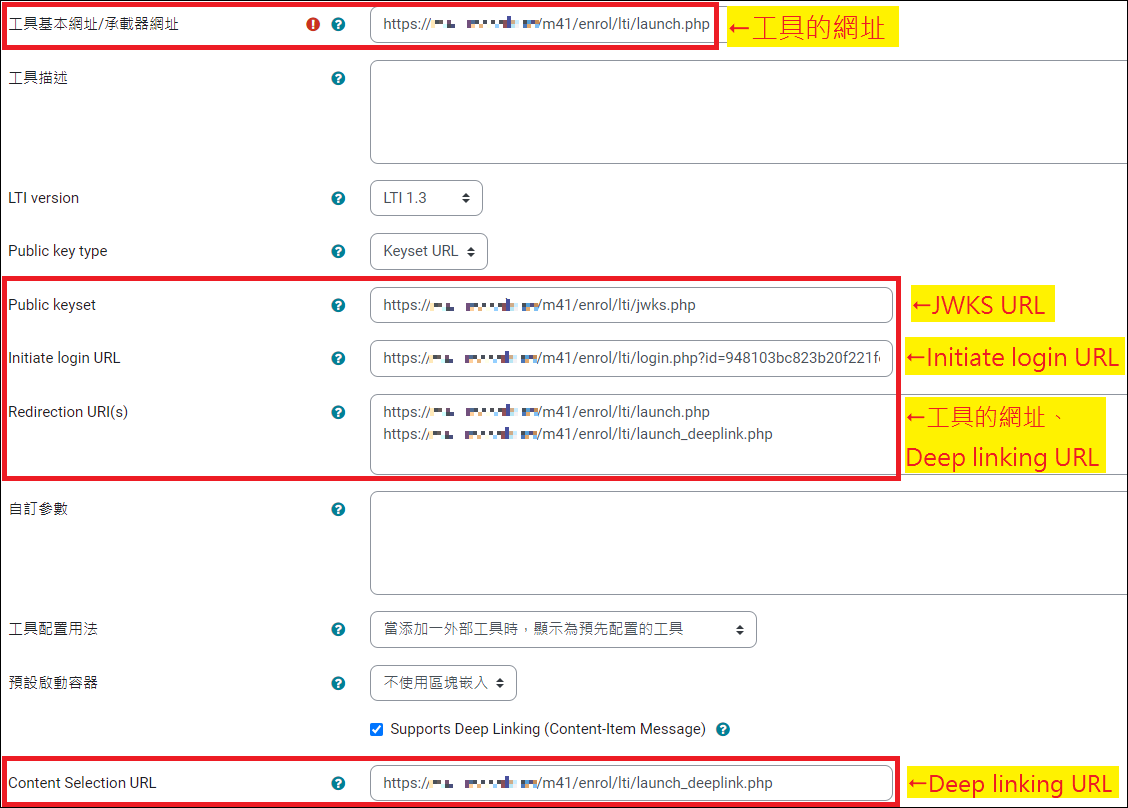Screen dimensions: 1128x808
Task: Click the '工具配置用法' label
Action: pyautogui.click(x=53, y=629)
